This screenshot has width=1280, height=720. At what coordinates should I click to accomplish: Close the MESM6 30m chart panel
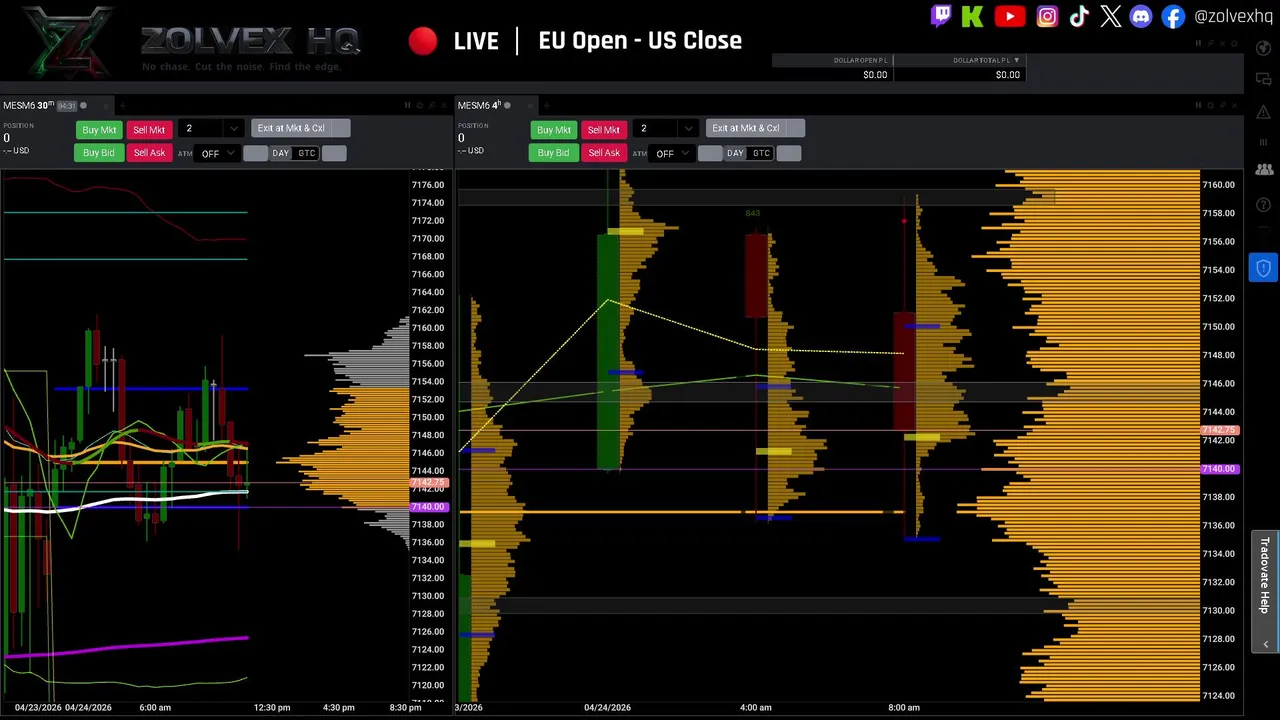(x=444, y=105)
